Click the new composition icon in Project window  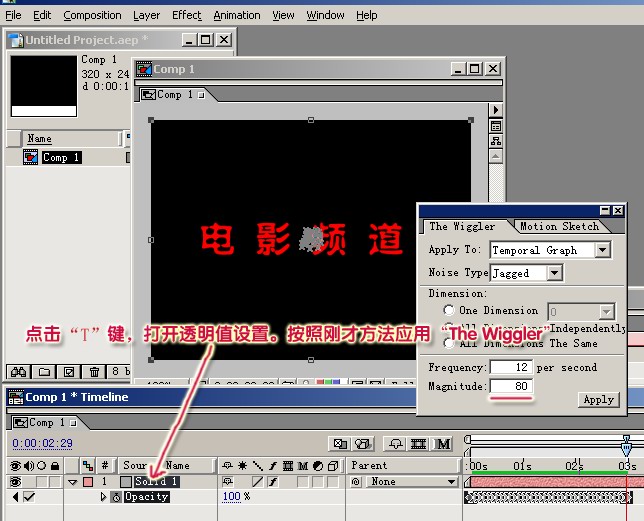(69, 372)
